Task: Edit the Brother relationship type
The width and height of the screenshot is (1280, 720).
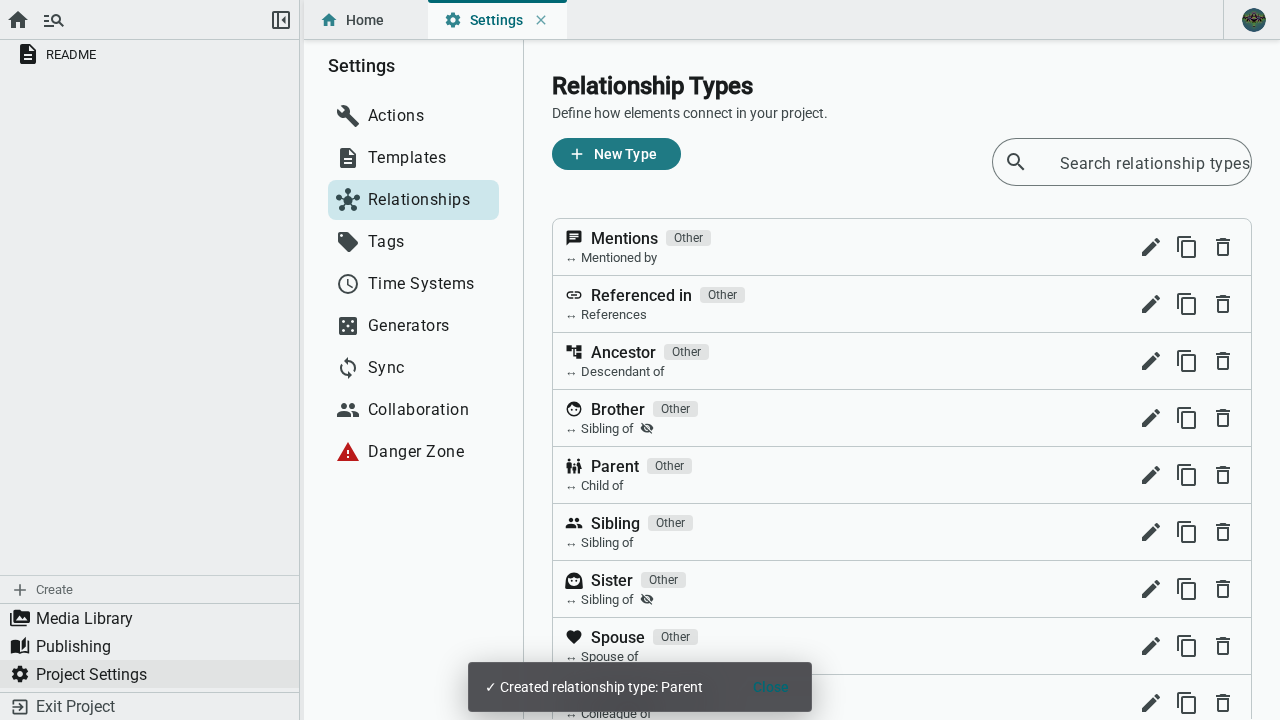Action: (x=1151, y=418)
